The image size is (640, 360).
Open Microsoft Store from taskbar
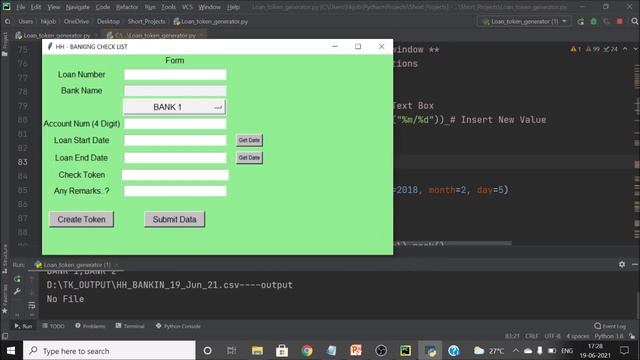coord(282,351)
